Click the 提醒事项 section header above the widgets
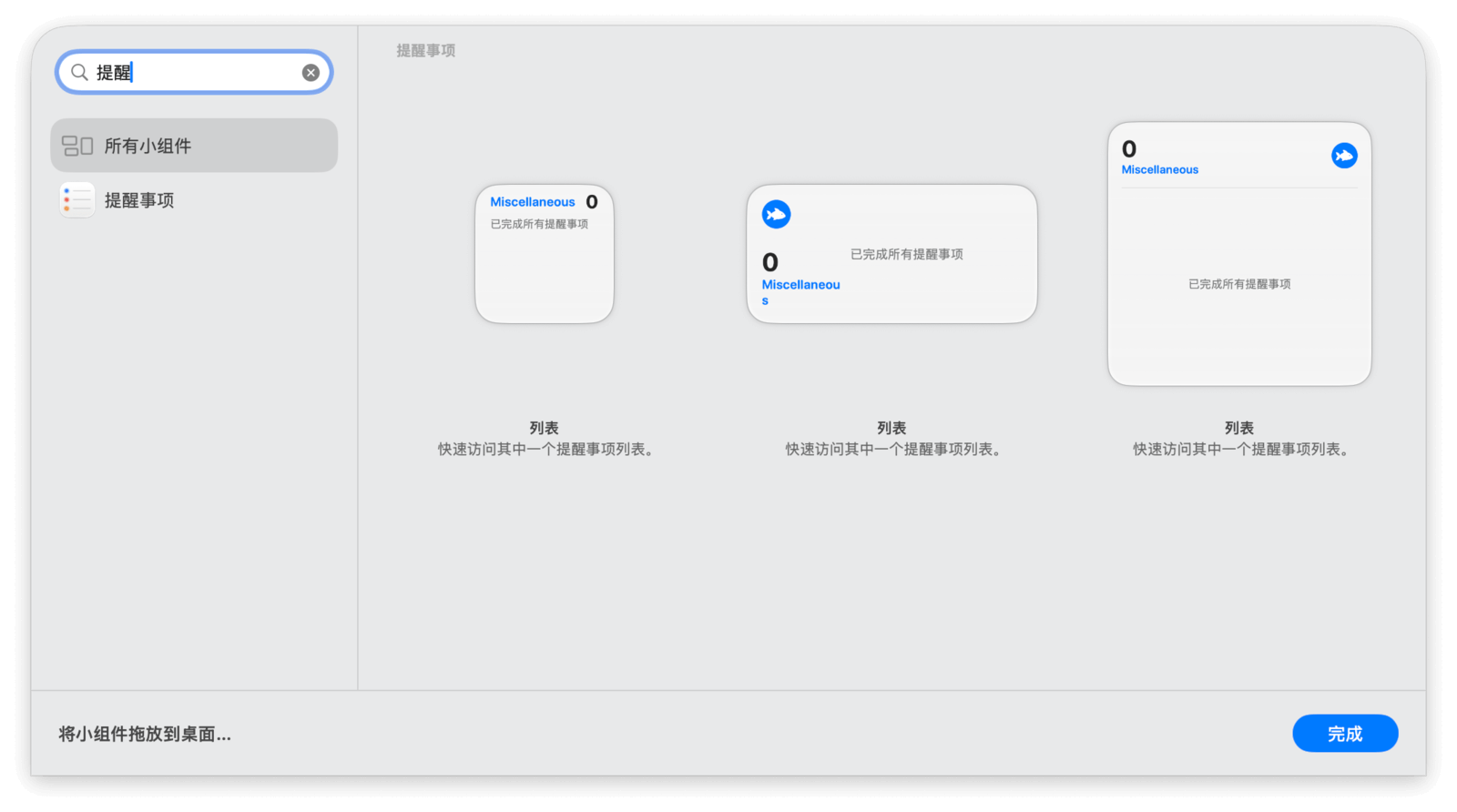Viewport: 1457px width, 812px height. (425, 51)
